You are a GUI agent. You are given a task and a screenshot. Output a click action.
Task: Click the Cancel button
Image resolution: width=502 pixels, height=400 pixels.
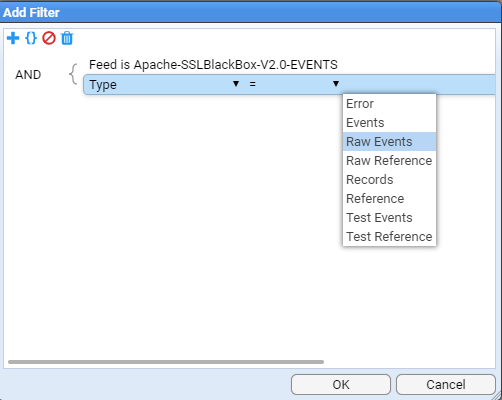pos(446,385)
